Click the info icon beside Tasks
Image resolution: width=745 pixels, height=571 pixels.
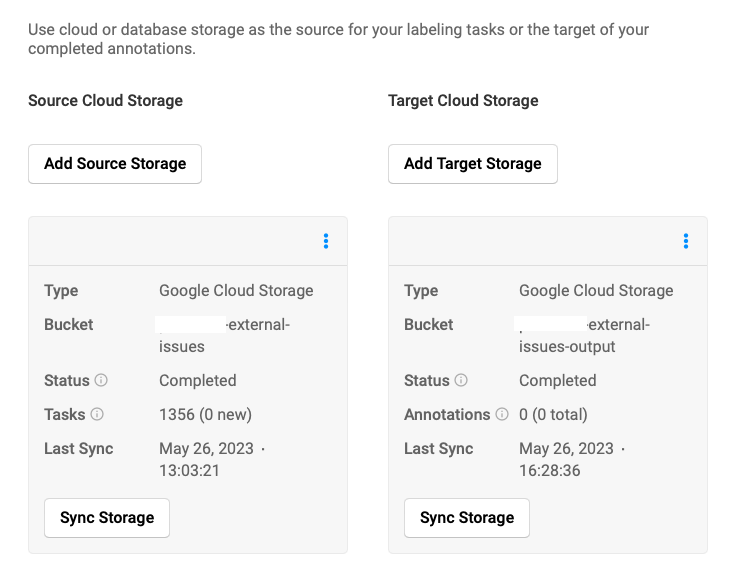pos(97,415)
